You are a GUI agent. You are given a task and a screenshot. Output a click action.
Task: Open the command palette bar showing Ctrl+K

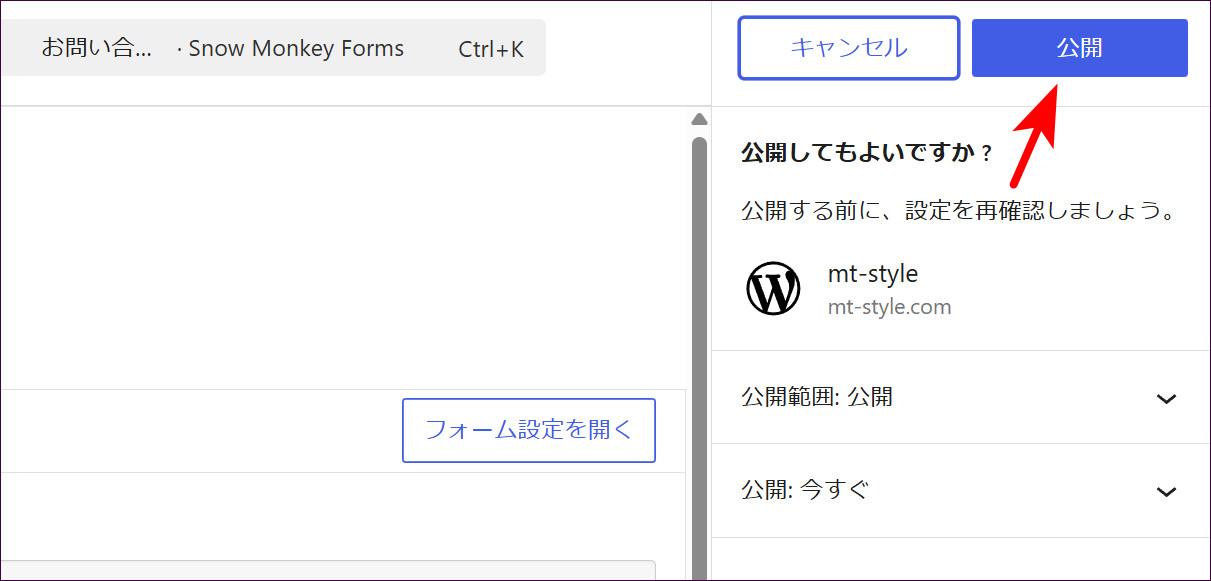[x=272, y=48]
